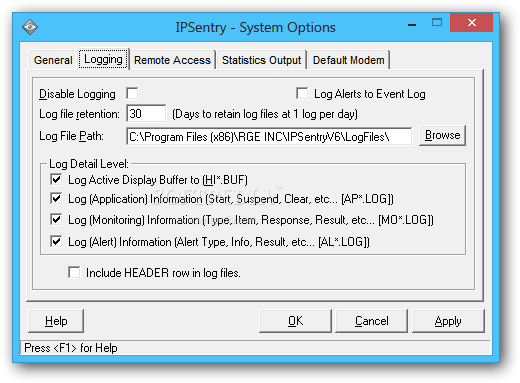Close the IPSentry System Options window
This screenshot has width=520, height=383.
(x=471, y=23)
